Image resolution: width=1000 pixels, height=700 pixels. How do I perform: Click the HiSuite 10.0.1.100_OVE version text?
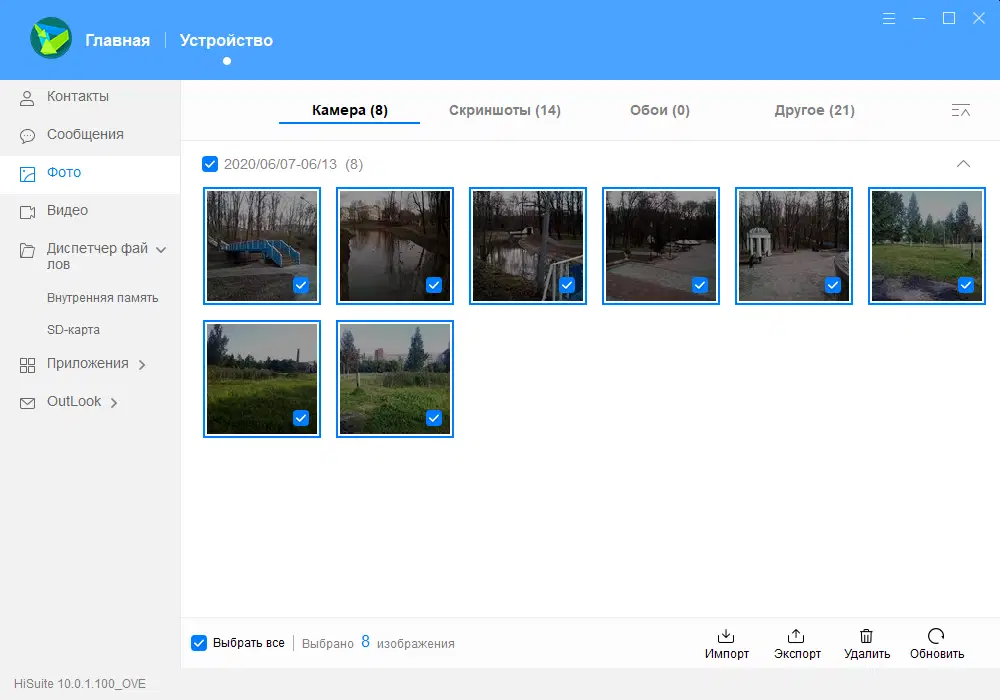pos(80,684)
